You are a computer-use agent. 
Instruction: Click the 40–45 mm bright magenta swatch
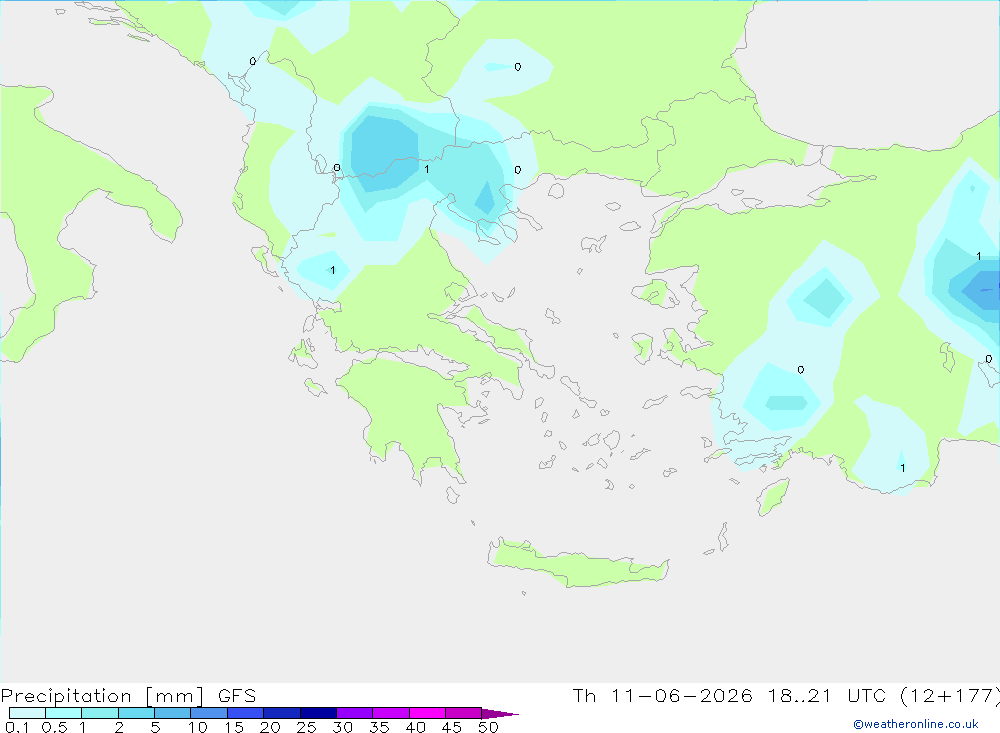tap(427, 713)
